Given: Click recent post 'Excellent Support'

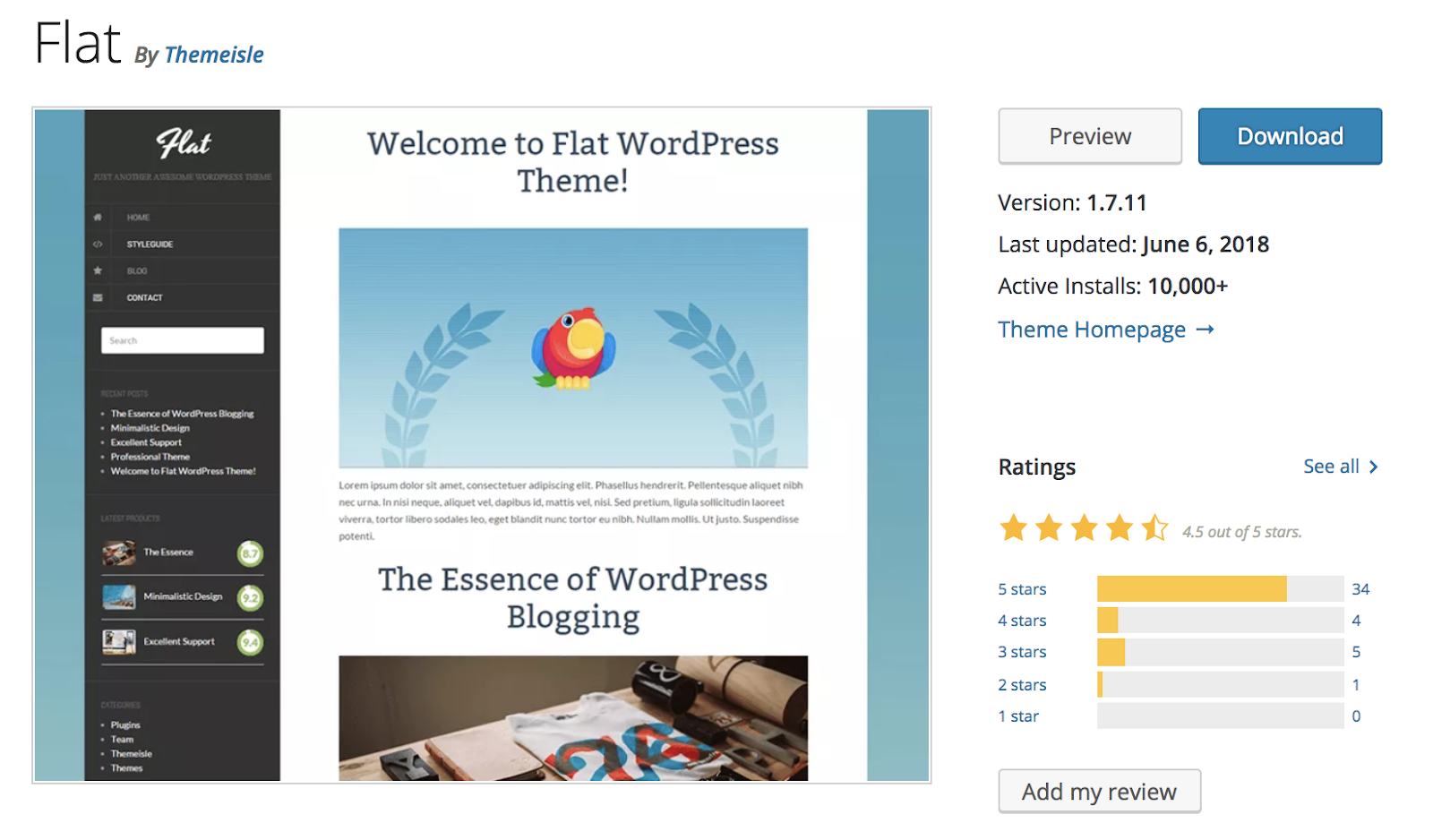Looking at the screenshot, I should (x=146, y=442).
